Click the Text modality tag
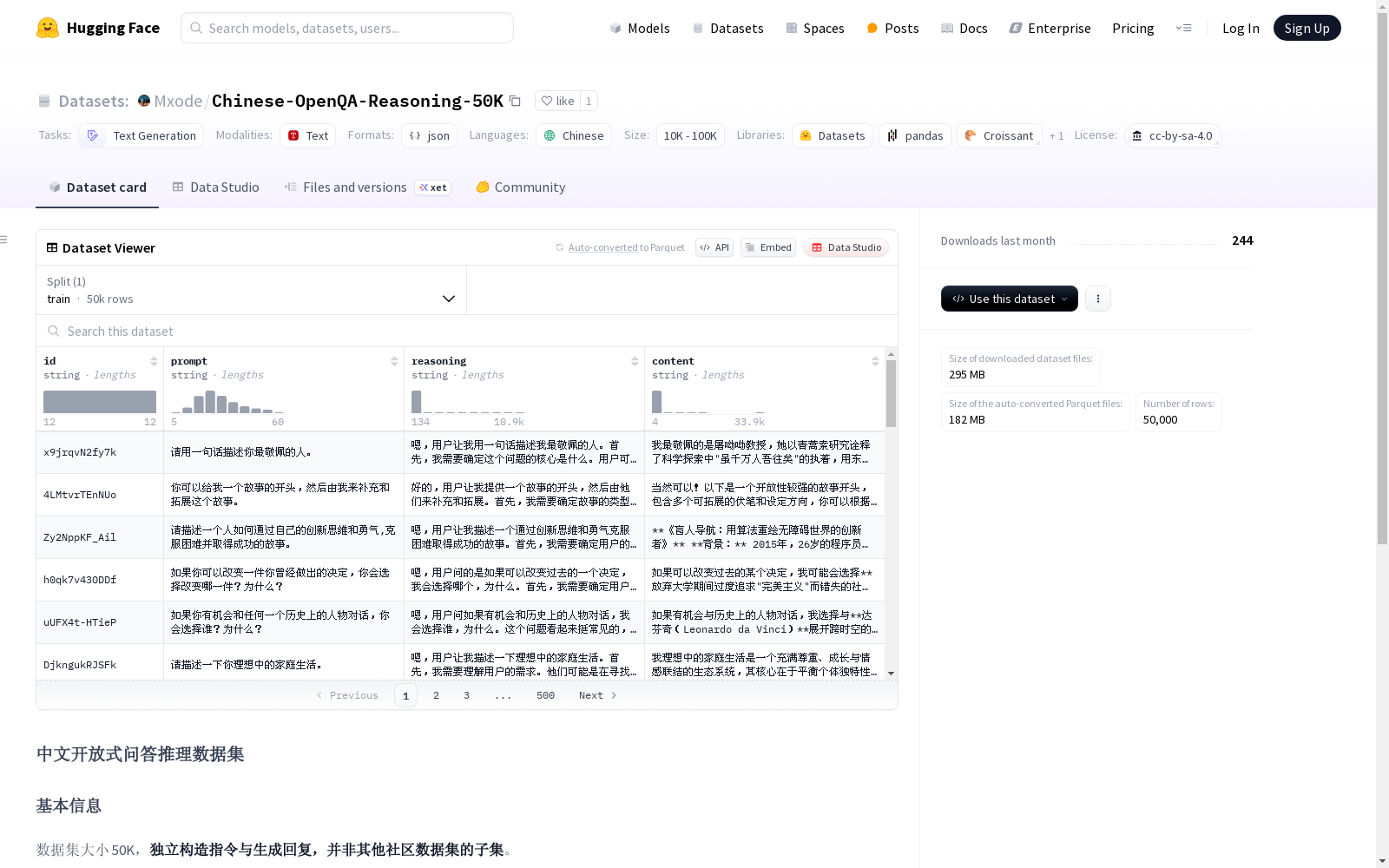The width and height of the screenshot is (1389, 868). [x=307, y=135]
